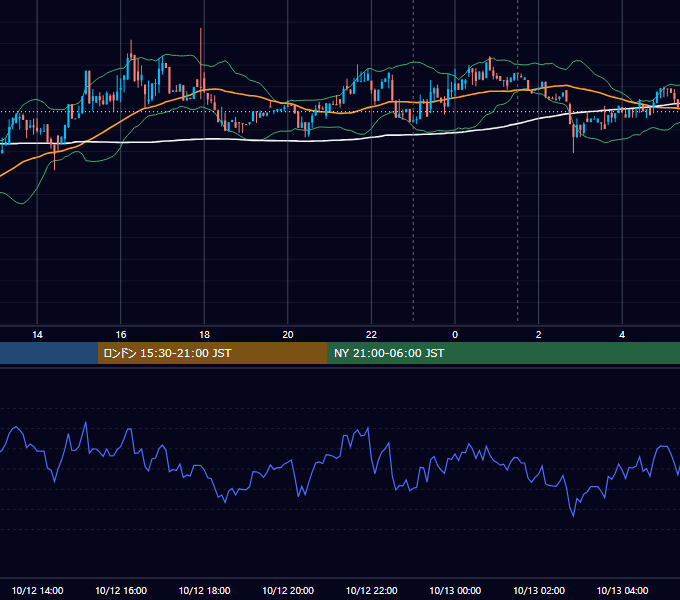This screenshot has width=680, height=600.
Task: Click the 2 hour label on price chart axis
Action: [x=539, y=335]
